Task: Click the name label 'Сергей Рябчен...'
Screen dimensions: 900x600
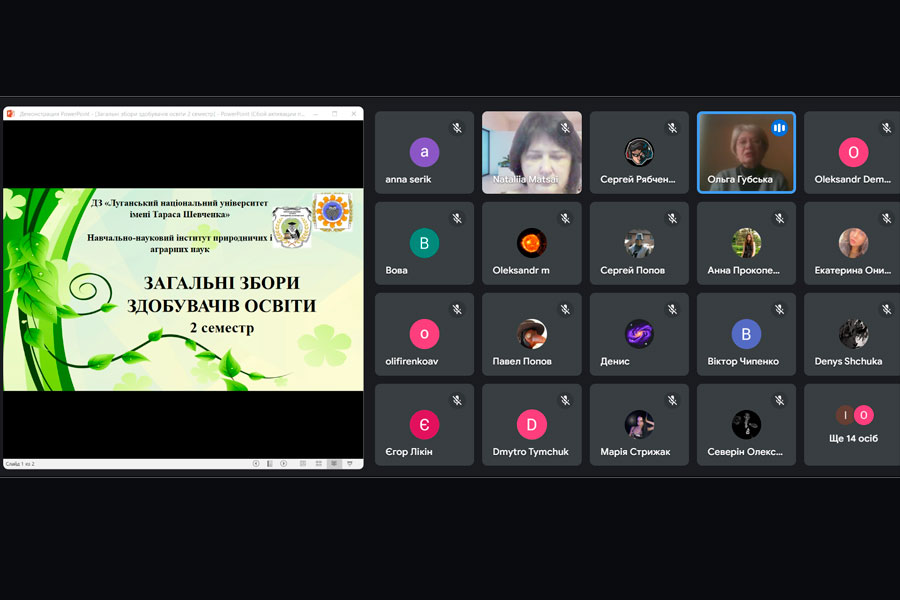Action: pyautogui.click(x=637, y=179)
